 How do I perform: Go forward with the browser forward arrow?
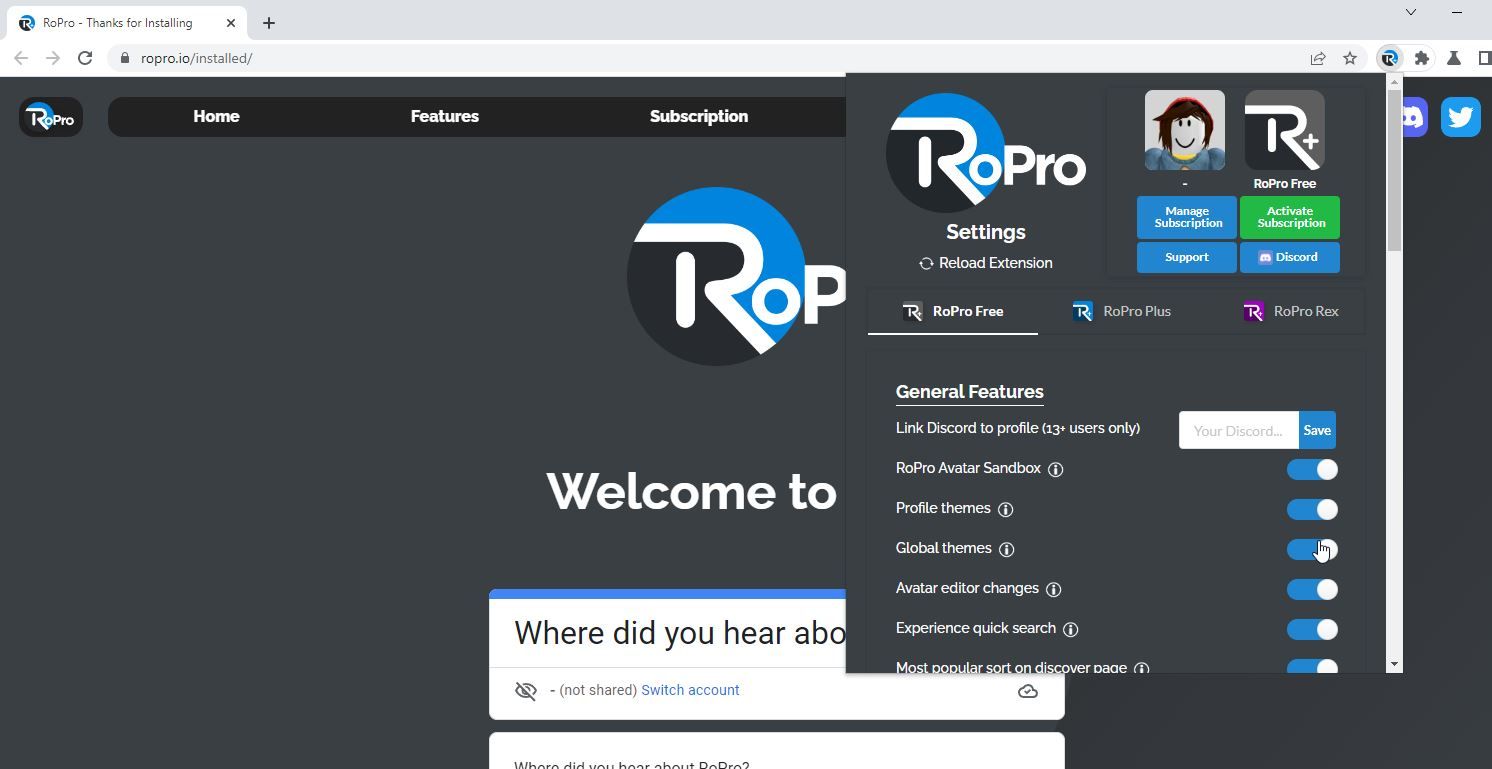[53, 58]
